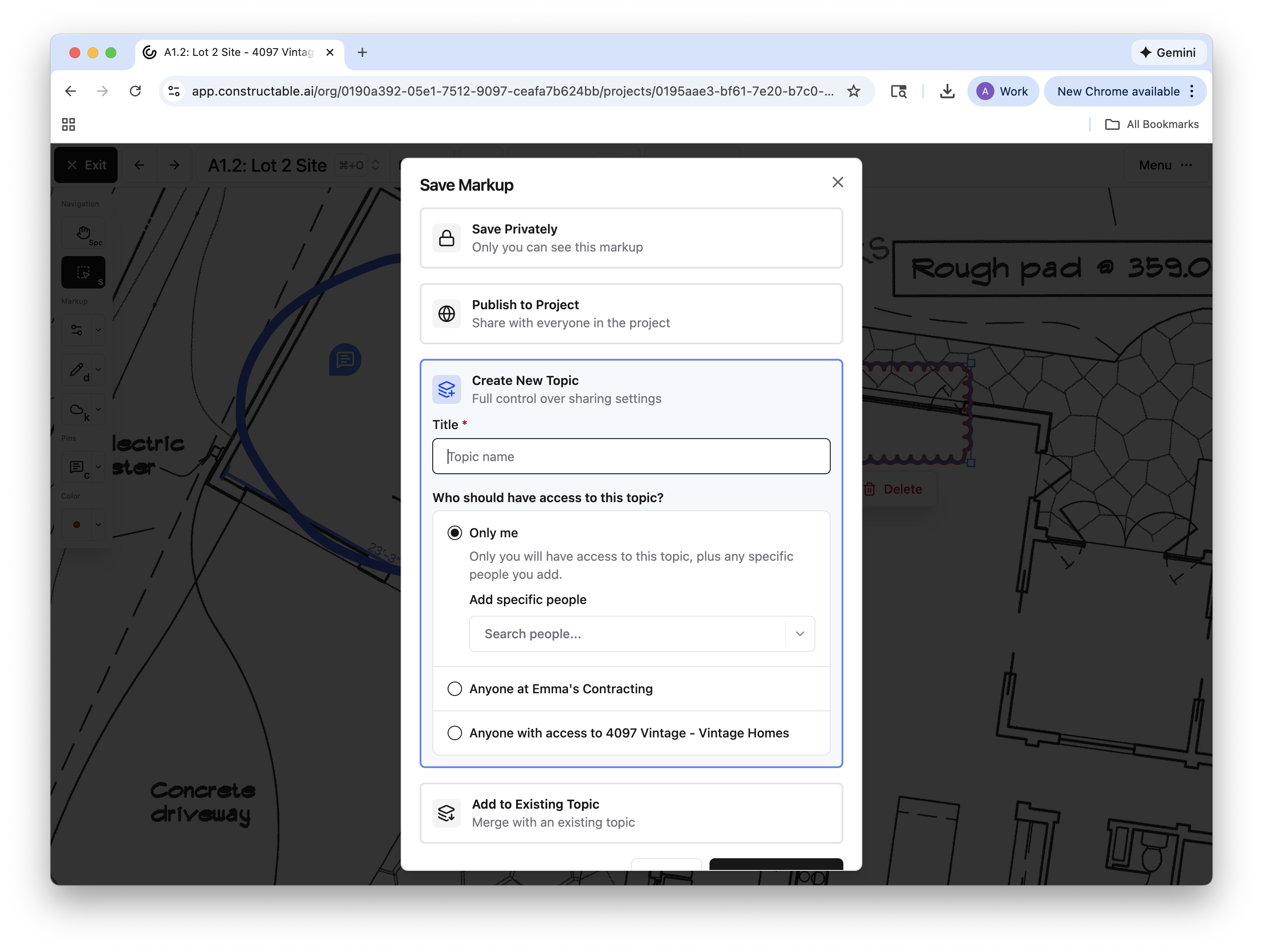This screenshot has height=952, width=1263.
Task: Select Anyone with access to 4097 Vintage
Action: (x=454, y=732)
